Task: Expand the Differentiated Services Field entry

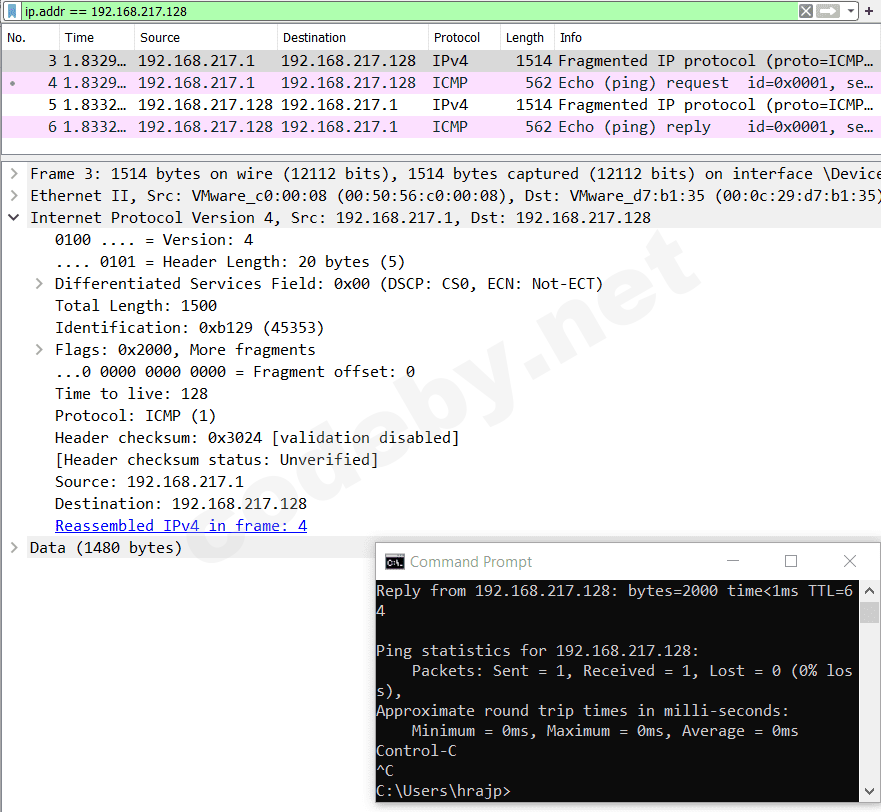Action: pyautogui.click(x=38, y=283)
